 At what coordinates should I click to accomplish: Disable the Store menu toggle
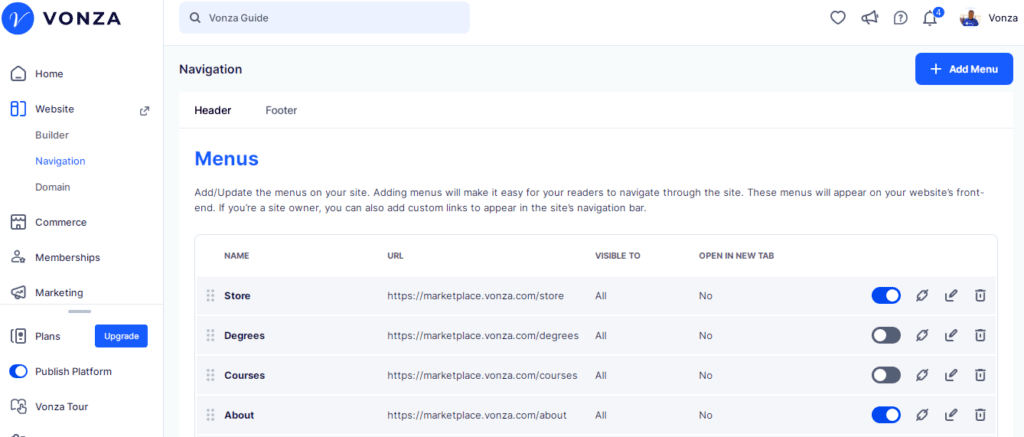[x=886, y=296]
